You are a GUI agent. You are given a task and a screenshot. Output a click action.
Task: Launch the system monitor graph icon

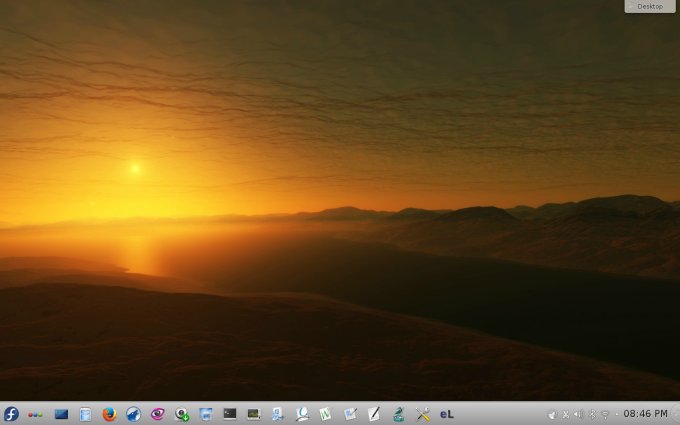[x=254, y=414]
